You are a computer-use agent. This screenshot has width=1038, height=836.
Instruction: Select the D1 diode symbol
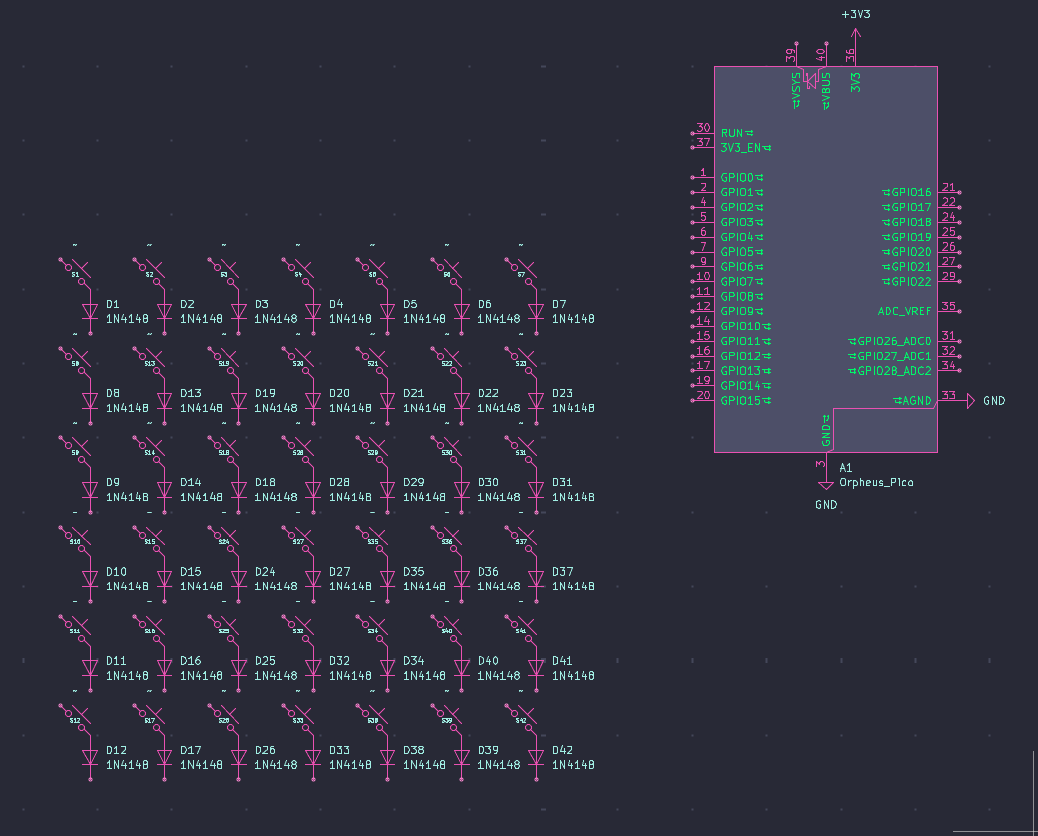point(90,311)
